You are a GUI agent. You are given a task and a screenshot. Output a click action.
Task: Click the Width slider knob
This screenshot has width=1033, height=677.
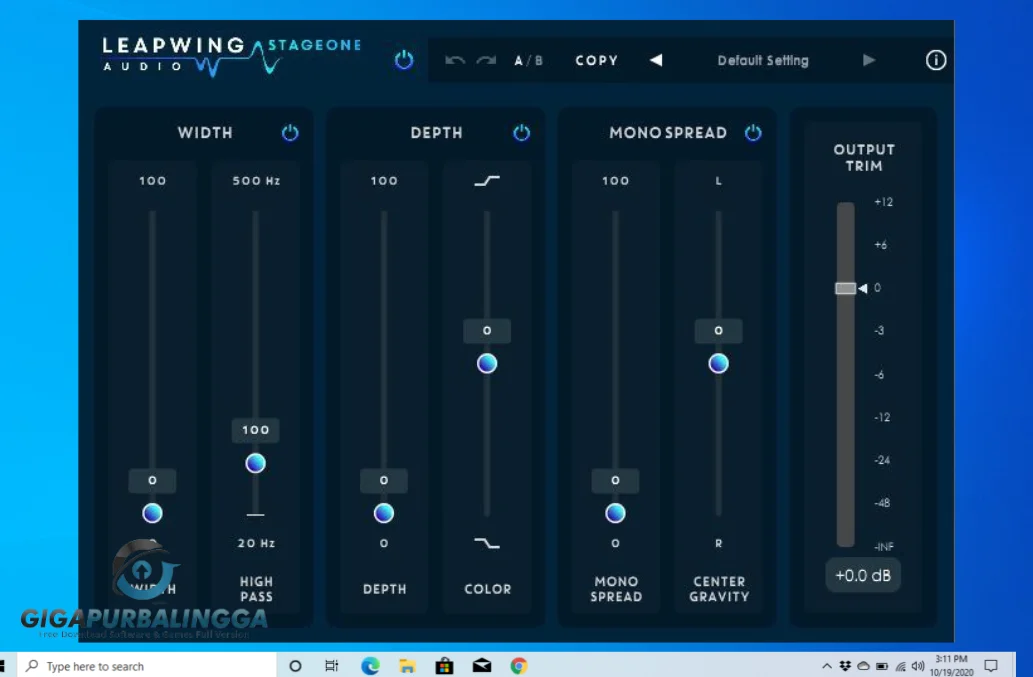tap(152, 513)
